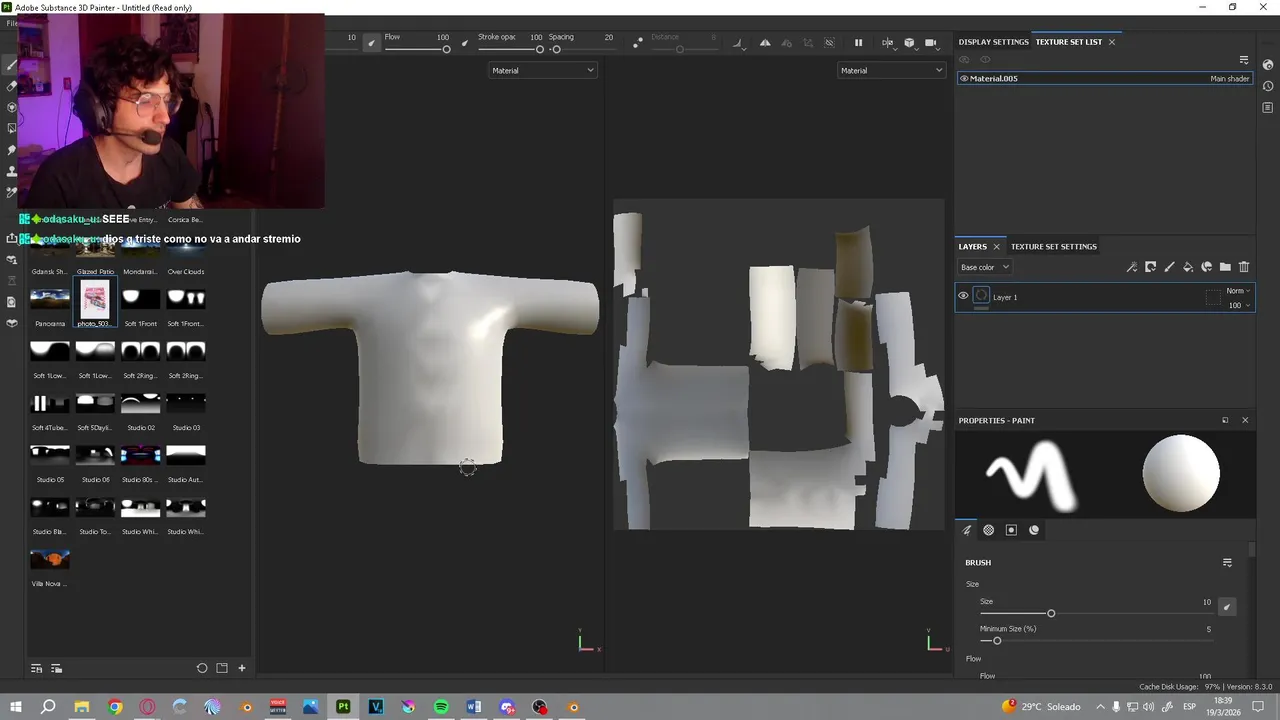
Task: Open the Log panel icon in right sidebar
Action: click(1268, 107)
